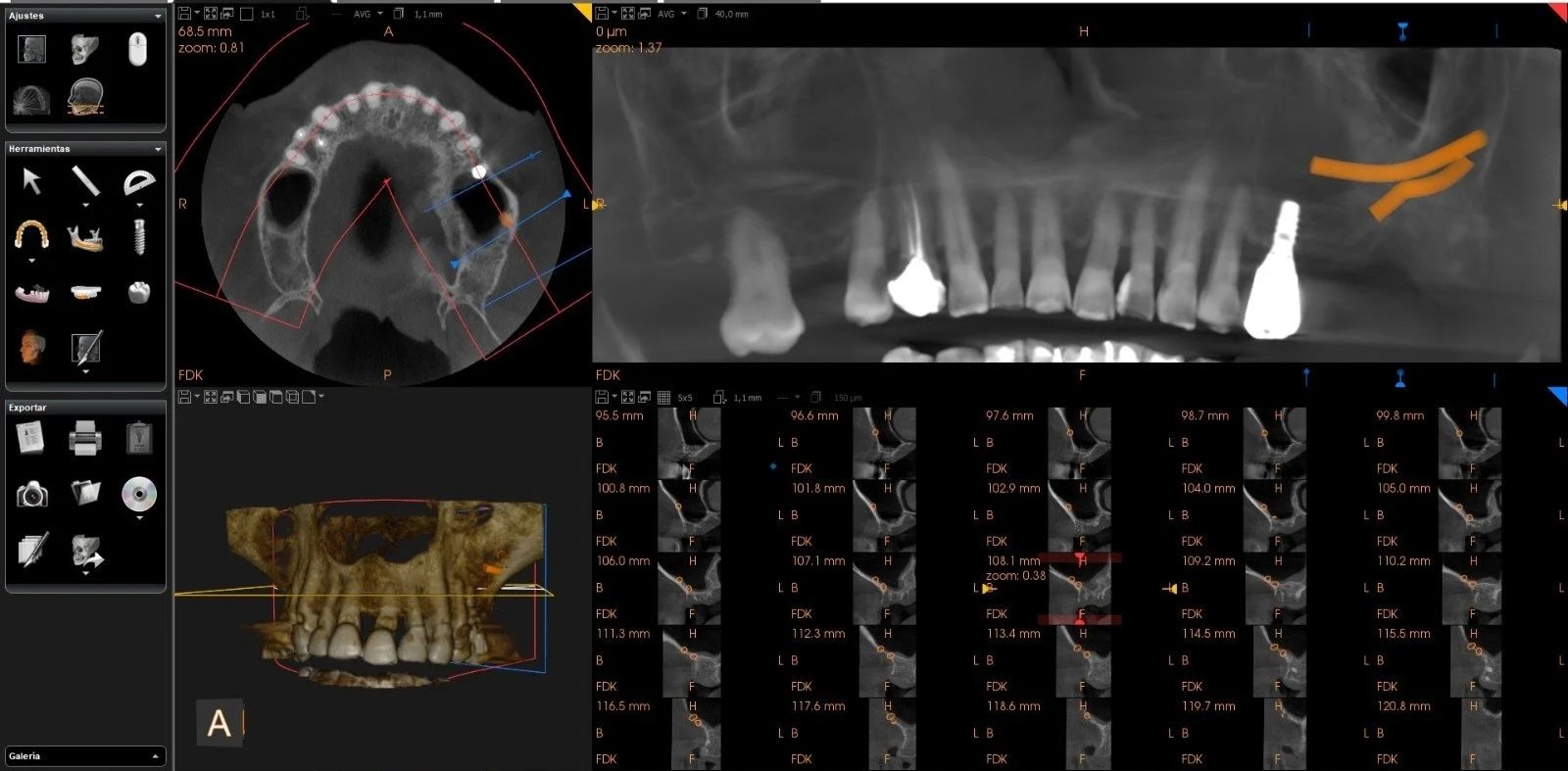This screenshot has height=771, width=1568.
Task: Click the thickness icon beside 40,0 mm
Action: (702, 14)
